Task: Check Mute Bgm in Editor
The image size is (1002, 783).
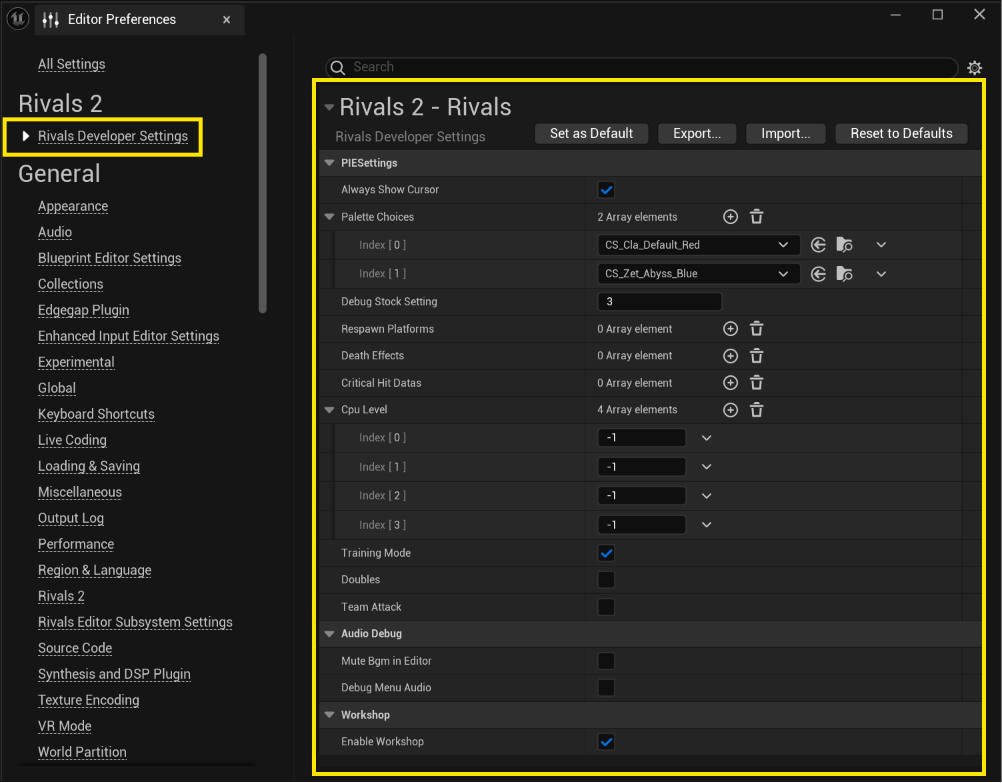Action: pos(606,661)
